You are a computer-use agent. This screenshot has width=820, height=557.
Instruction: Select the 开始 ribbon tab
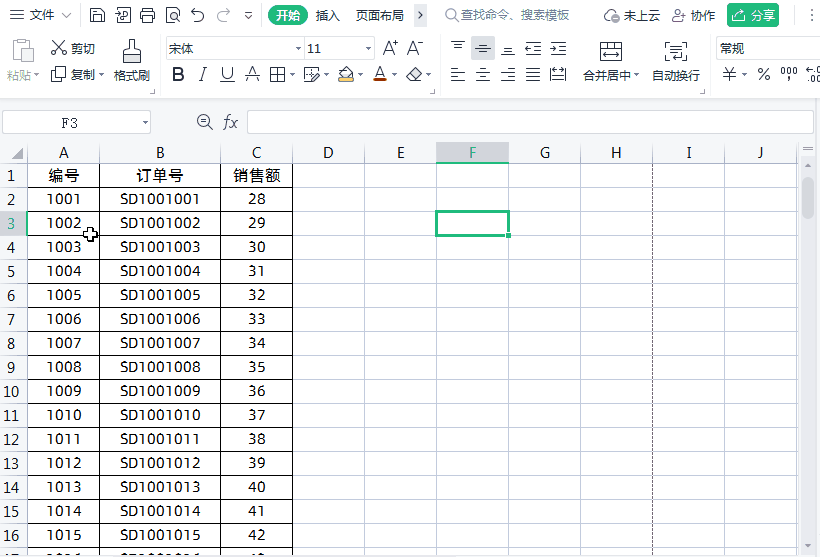[288, 15]
